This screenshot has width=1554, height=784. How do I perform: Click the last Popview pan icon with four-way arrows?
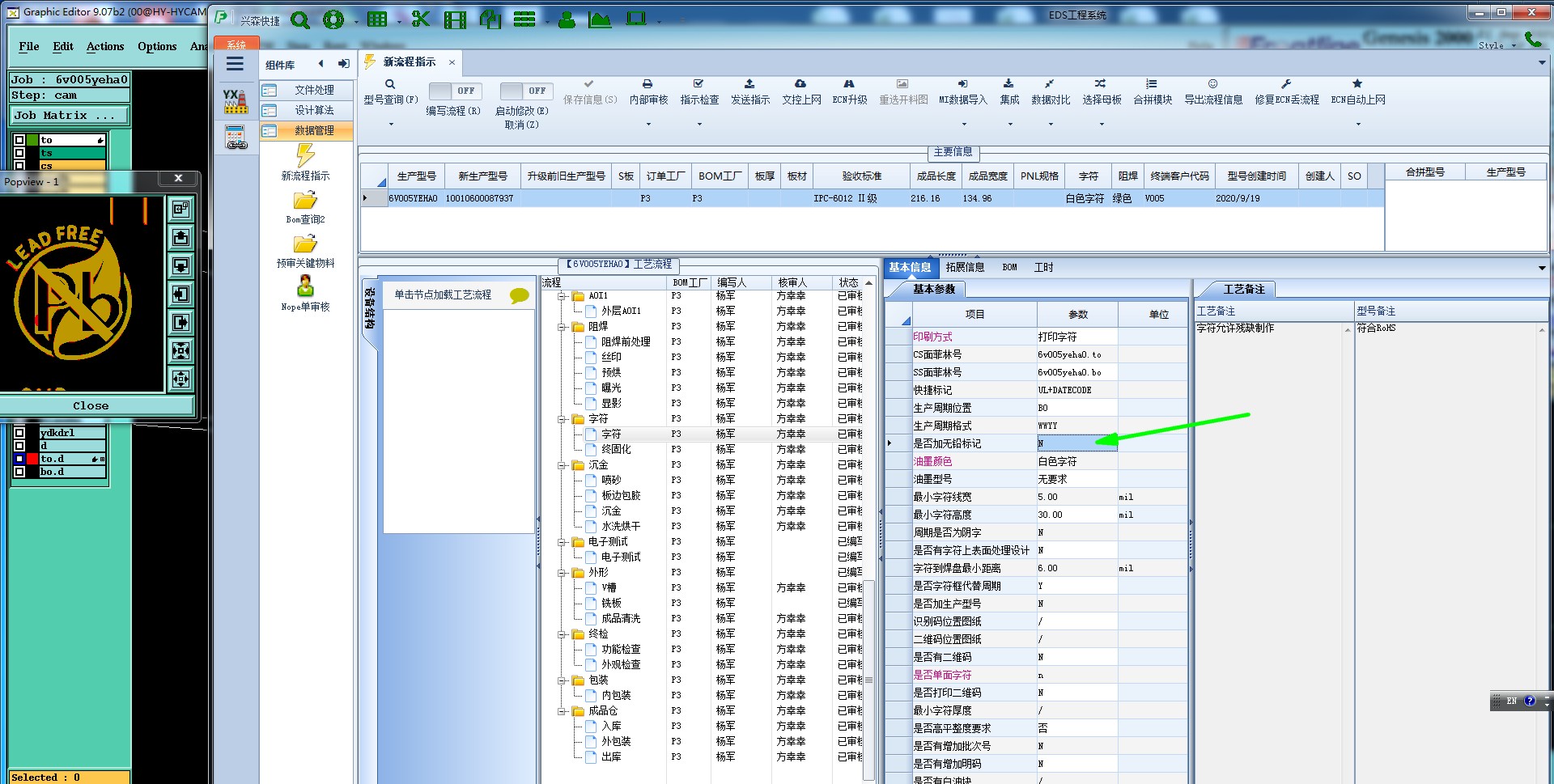pos(180,379)
